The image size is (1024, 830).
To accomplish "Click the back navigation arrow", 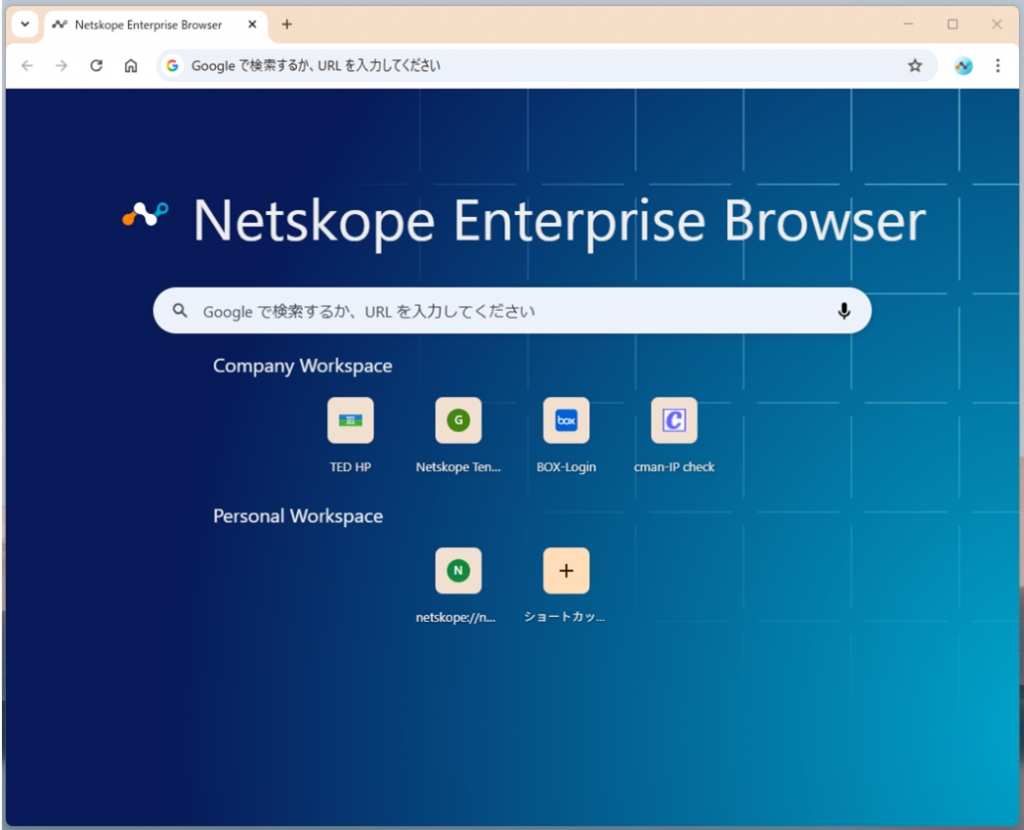I will tap(27, 65).
